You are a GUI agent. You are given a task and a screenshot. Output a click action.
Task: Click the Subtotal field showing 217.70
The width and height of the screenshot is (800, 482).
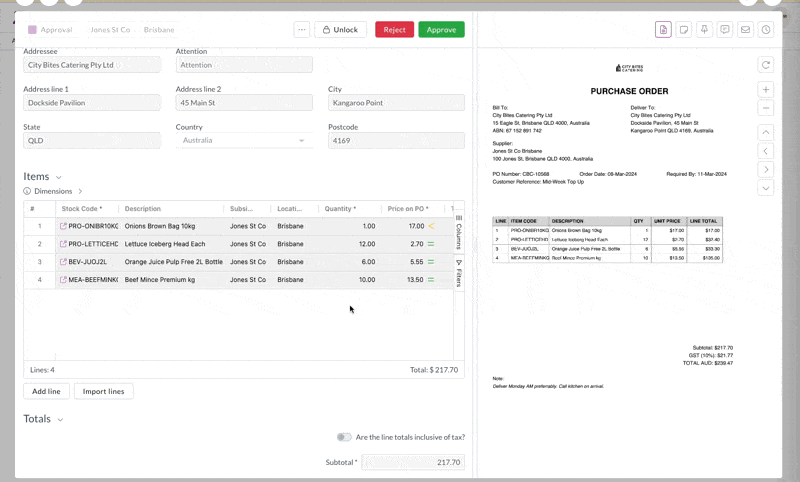(x=413, y=462)
